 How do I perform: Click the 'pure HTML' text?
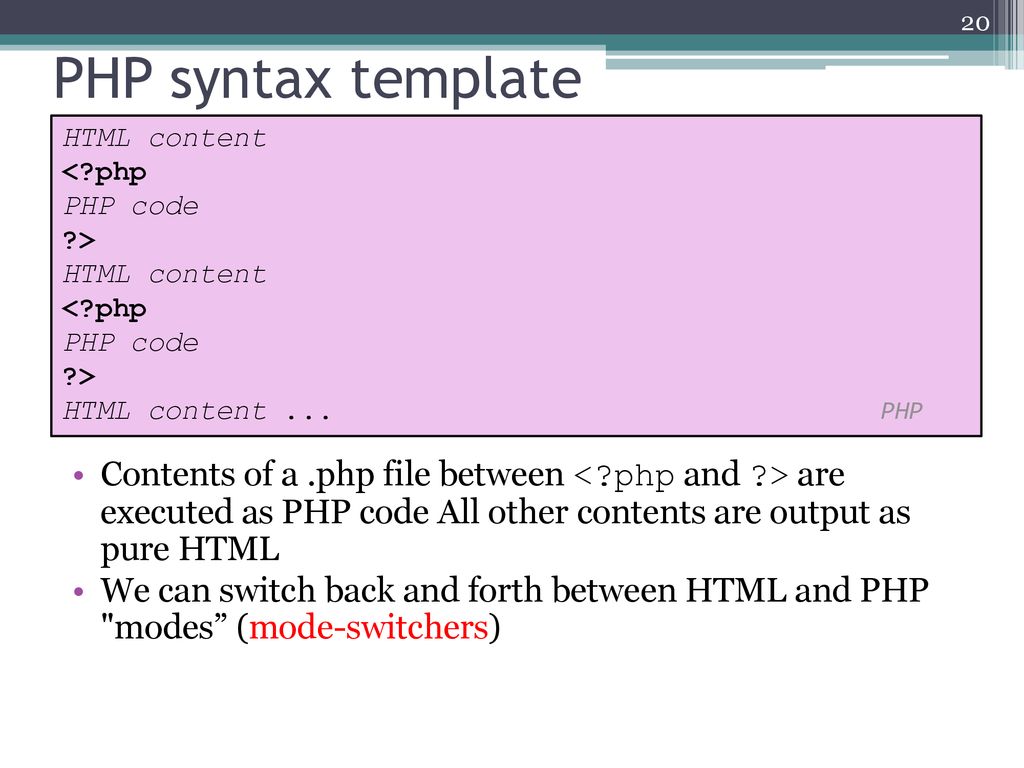[190, 549]
